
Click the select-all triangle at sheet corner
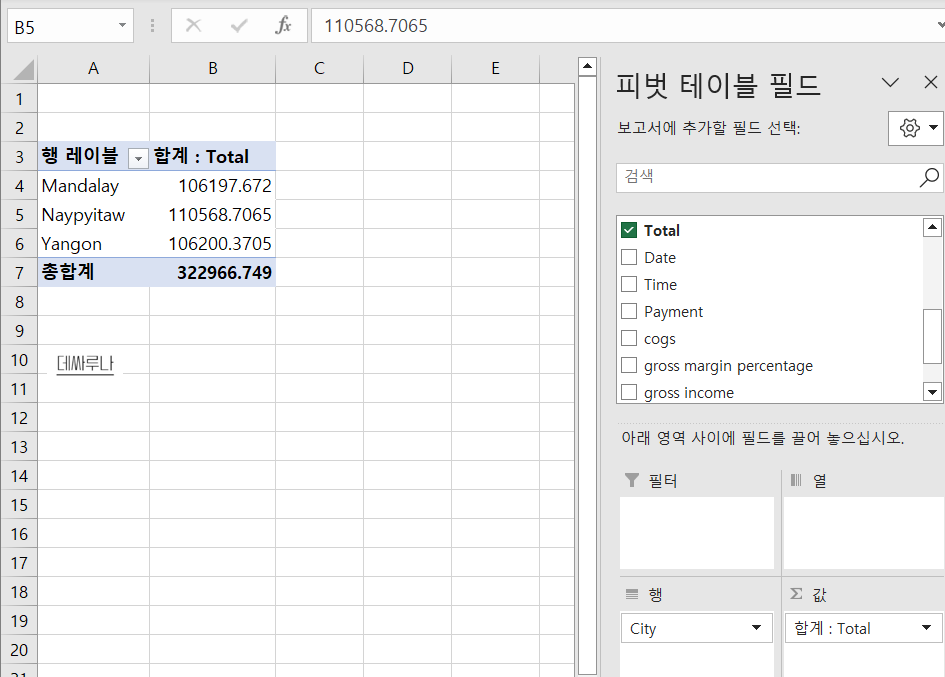(x=24, y=69)
